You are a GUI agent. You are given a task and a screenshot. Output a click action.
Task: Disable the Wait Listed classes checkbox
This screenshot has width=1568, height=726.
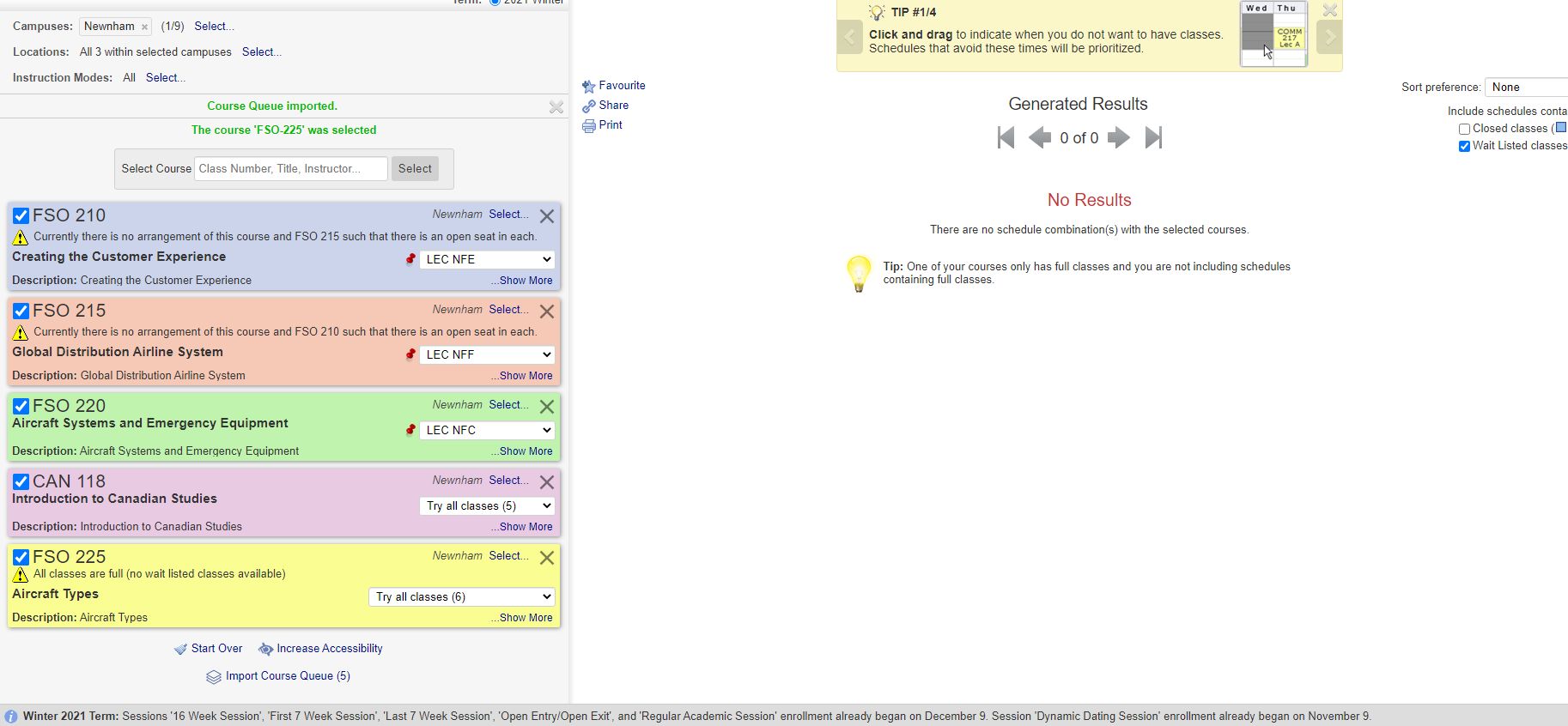click(1464, 146)
